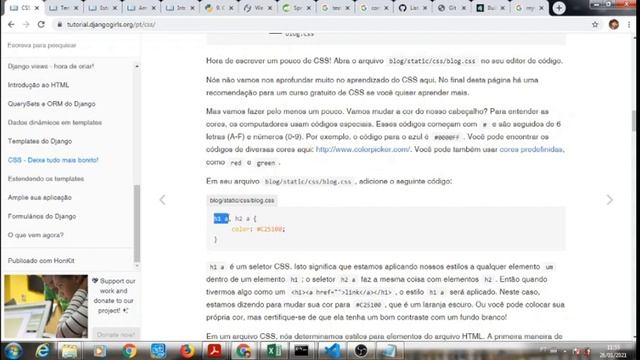Open 'CSS - Deixe tudo mais bonito!' chapter
Screen dimensions: 640x360
[x=53, y=160]
